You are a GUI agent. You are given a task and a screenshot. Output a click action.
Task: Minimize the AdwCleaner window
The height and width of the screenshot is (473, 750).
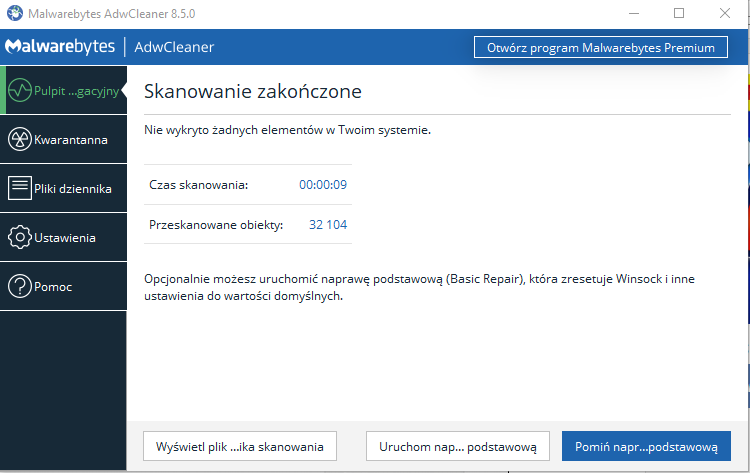634,13
